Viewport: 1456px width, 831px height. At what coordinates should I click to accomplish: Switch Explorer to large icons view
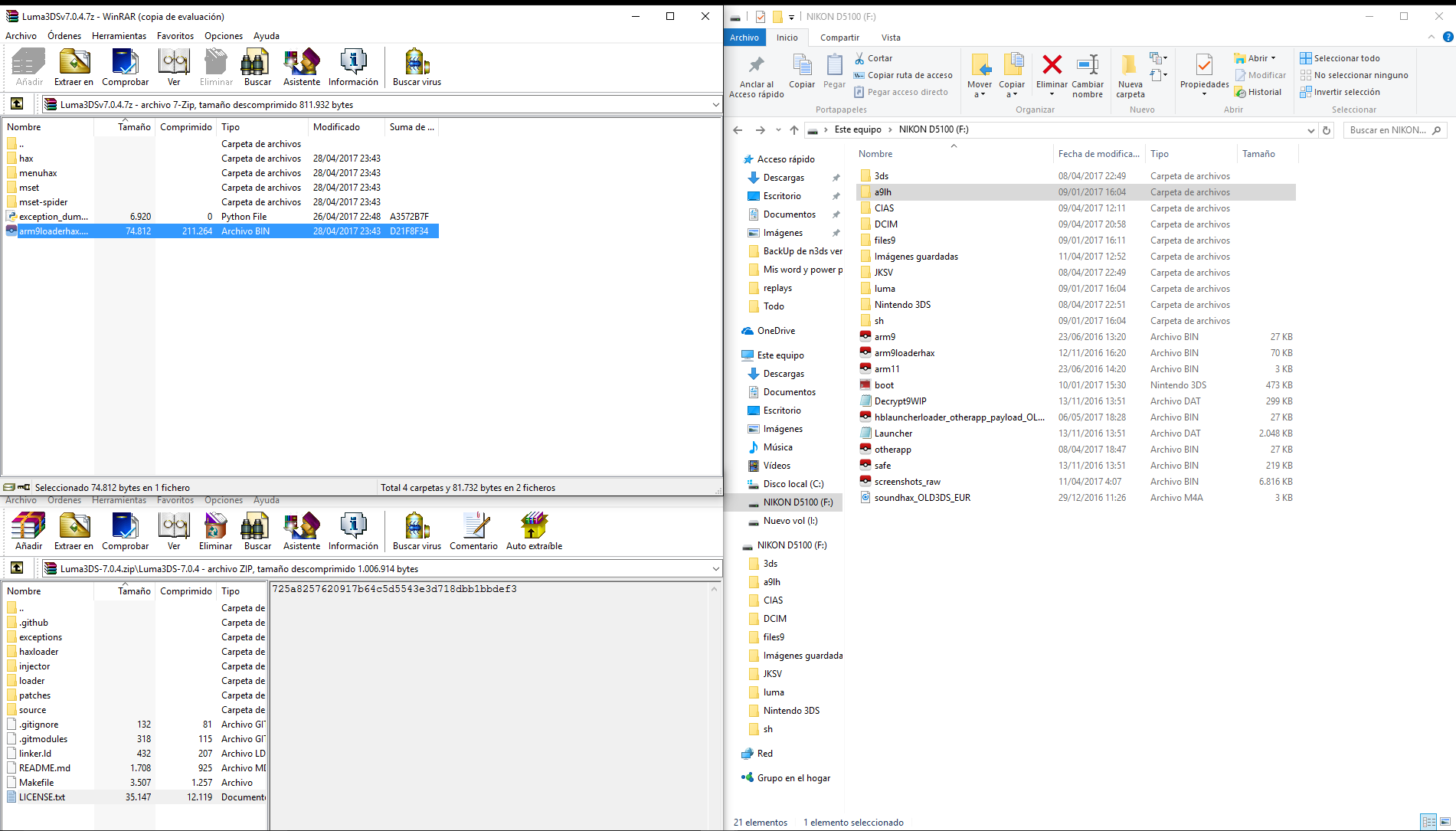tap(1445, 822)
